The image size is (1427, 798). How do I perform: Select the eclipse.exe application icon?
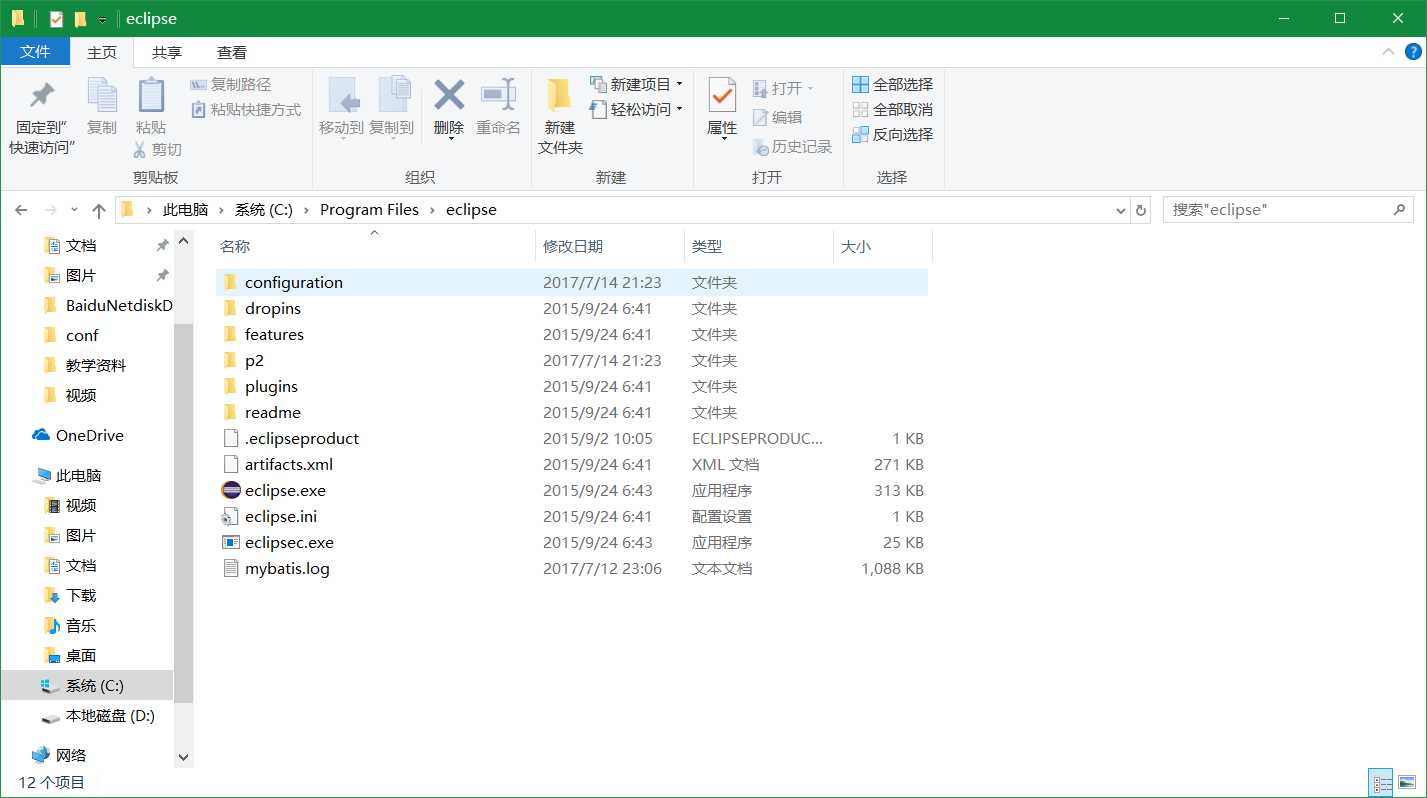tap(230, 490)
